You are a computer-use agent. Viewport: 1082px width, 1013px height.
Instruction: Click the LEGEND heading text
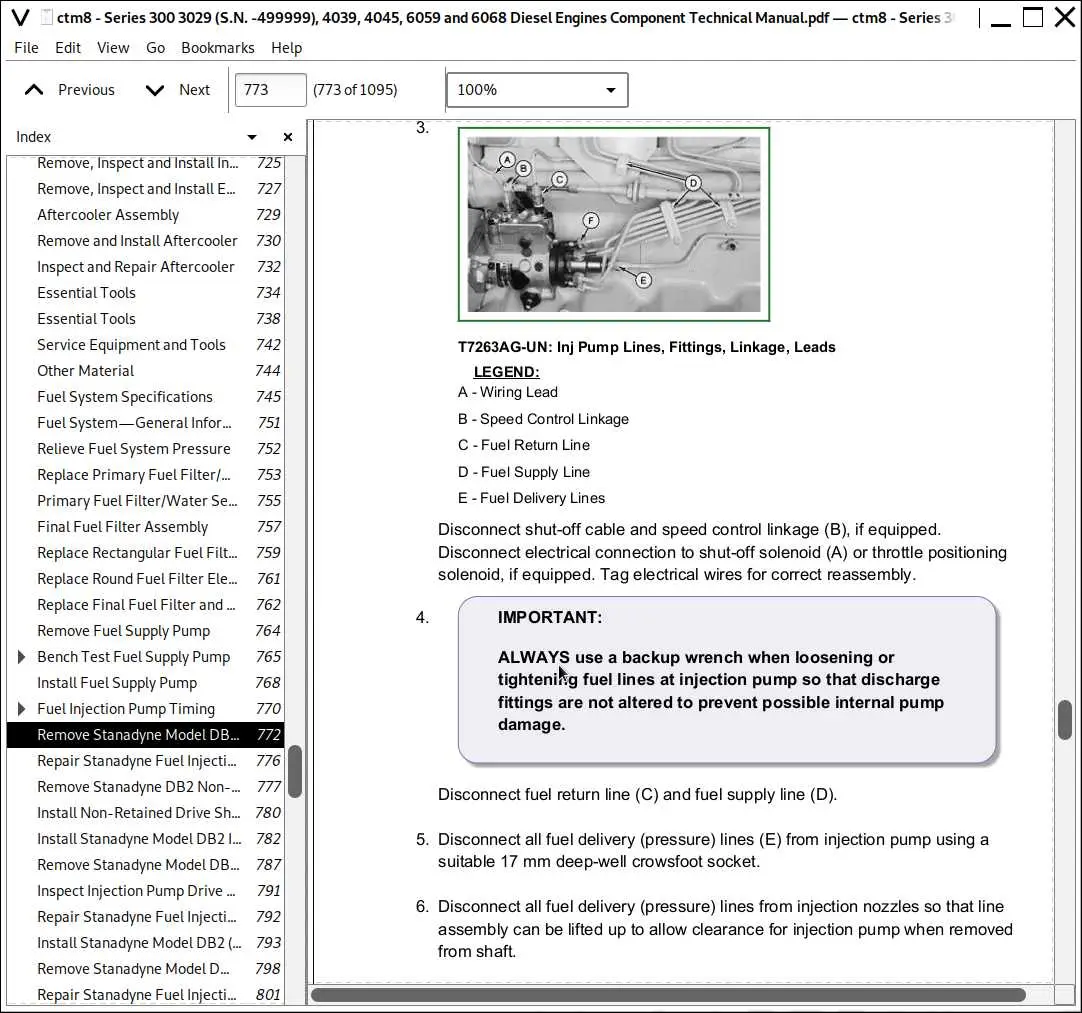(506, 372)
